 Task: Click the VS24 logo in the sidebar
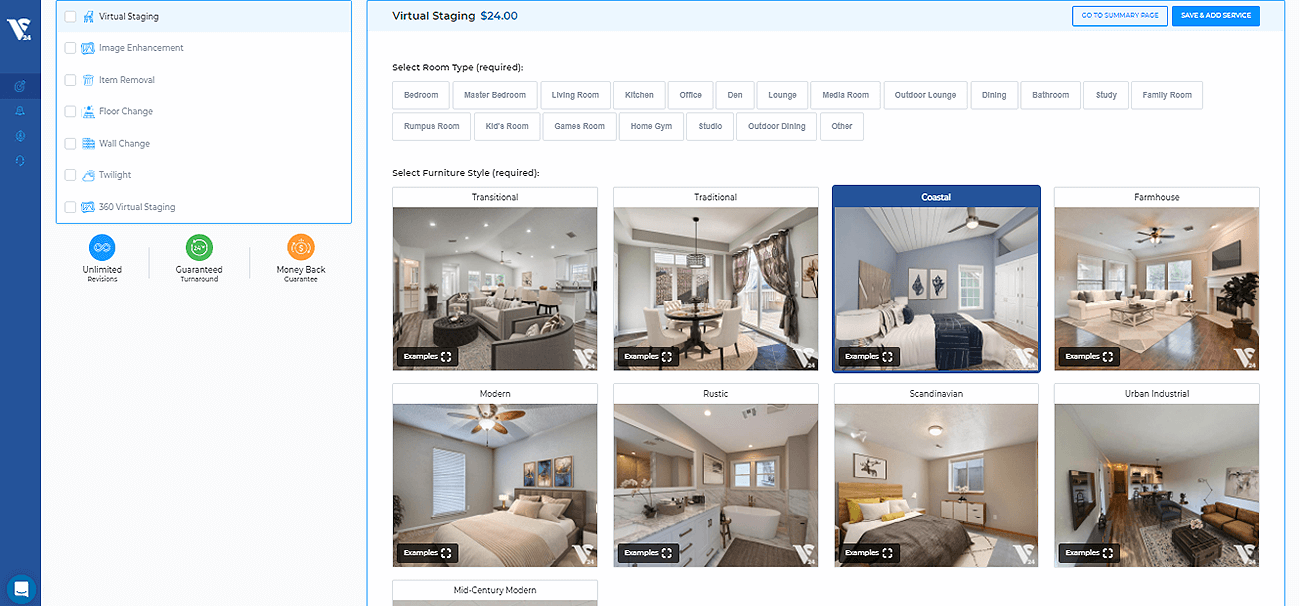click(x=20, y=31)
